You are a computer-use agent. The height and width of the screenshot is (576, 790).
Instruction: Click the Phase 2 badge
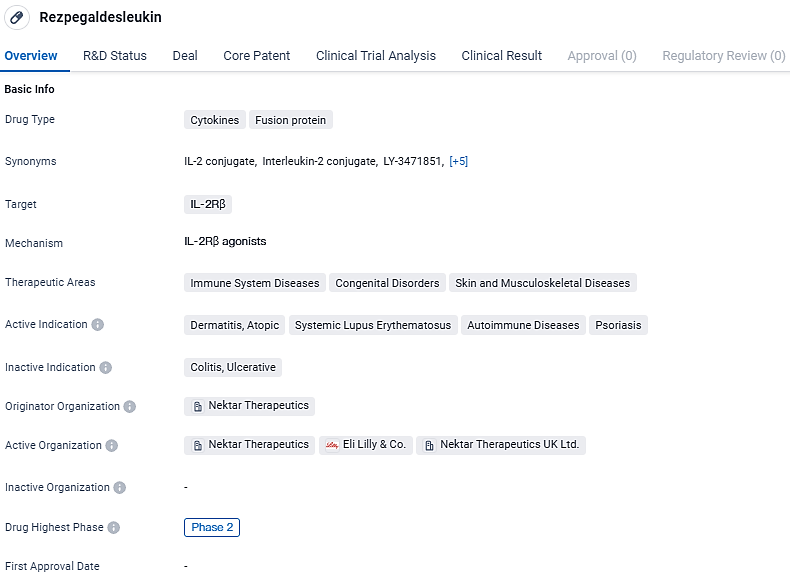point(212,527)
